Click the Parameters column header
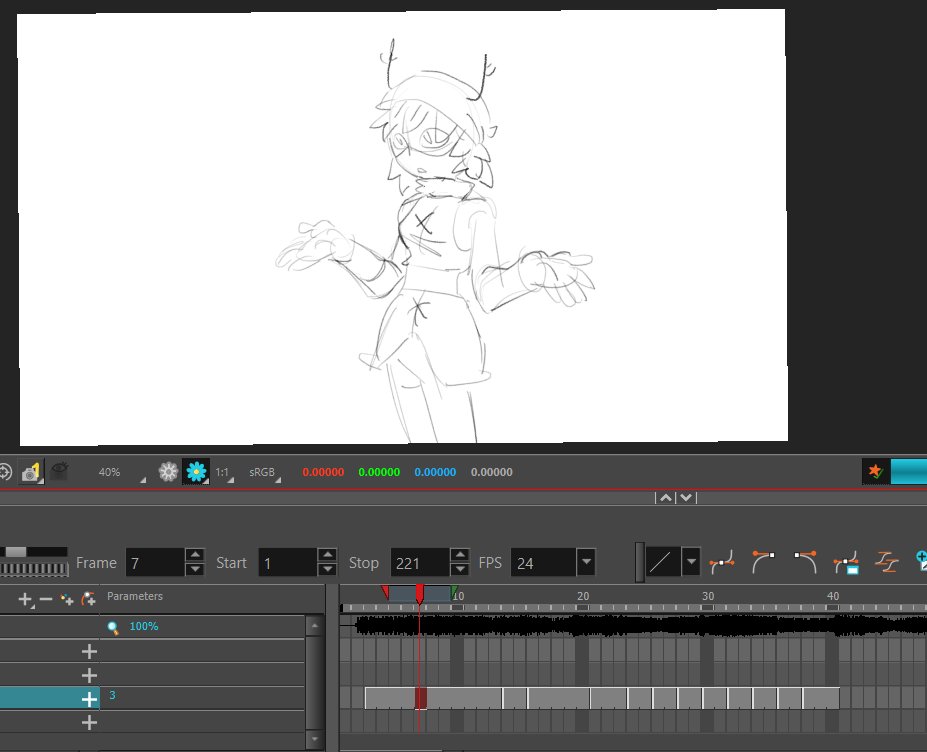This screenshot has height=752, width=927. click(135, 597)
